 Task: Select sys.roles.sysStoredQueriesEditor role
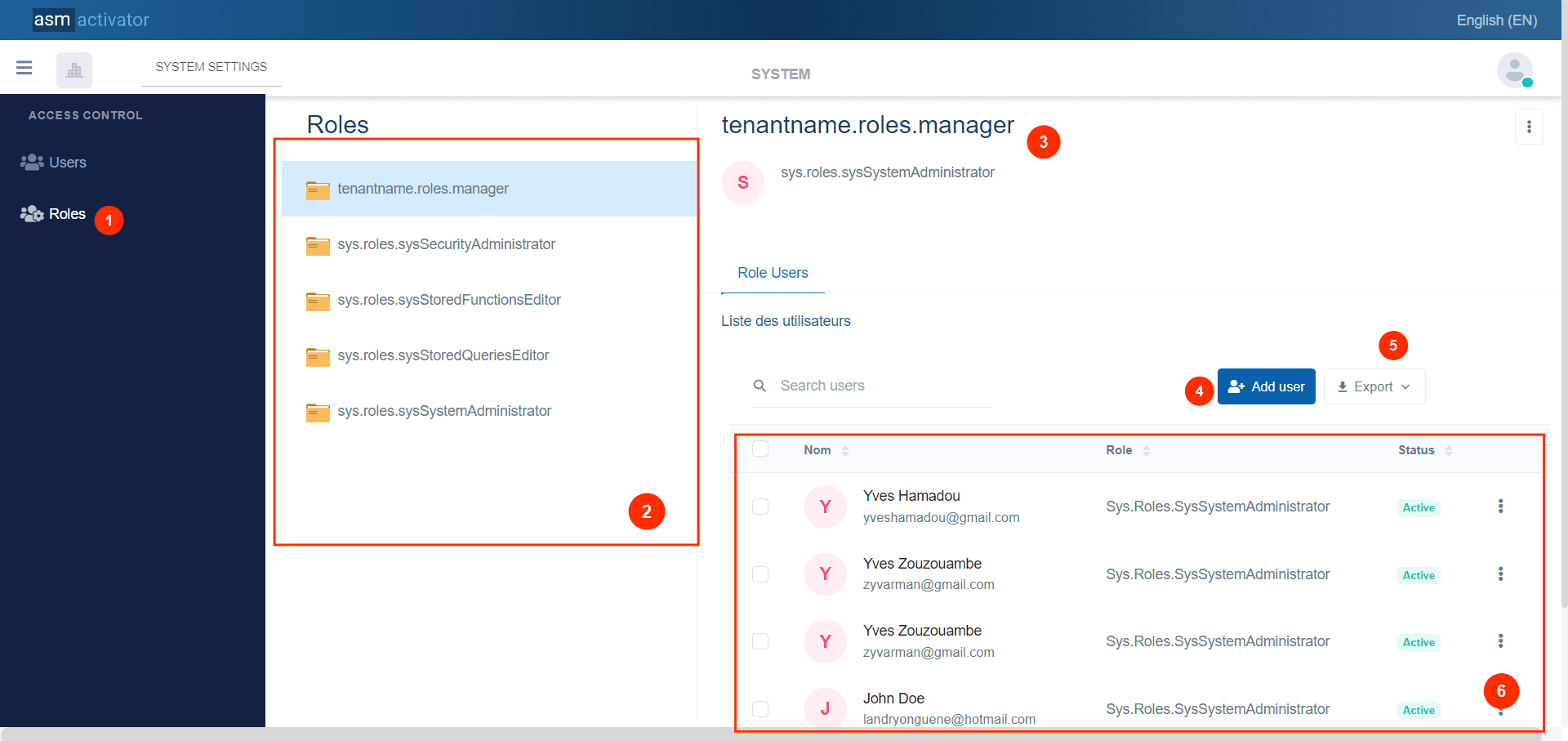[443, 355]
